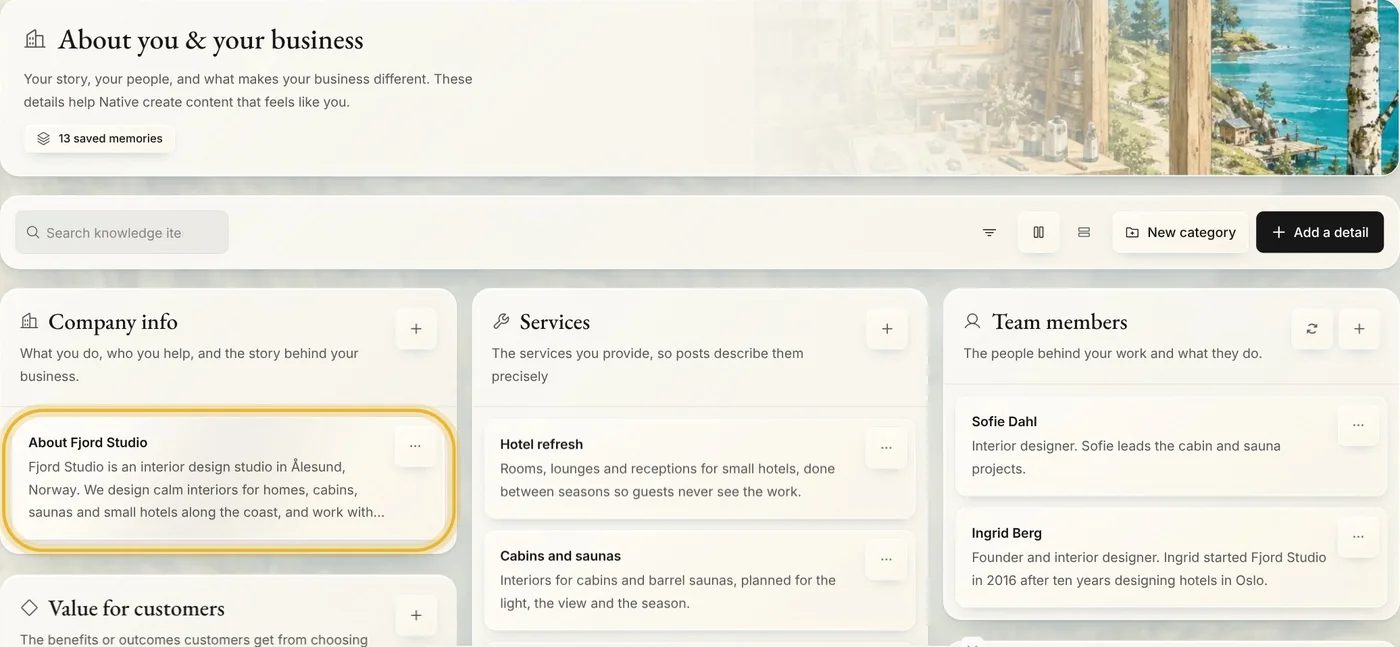Switch to column board view

pos(1039,232)
